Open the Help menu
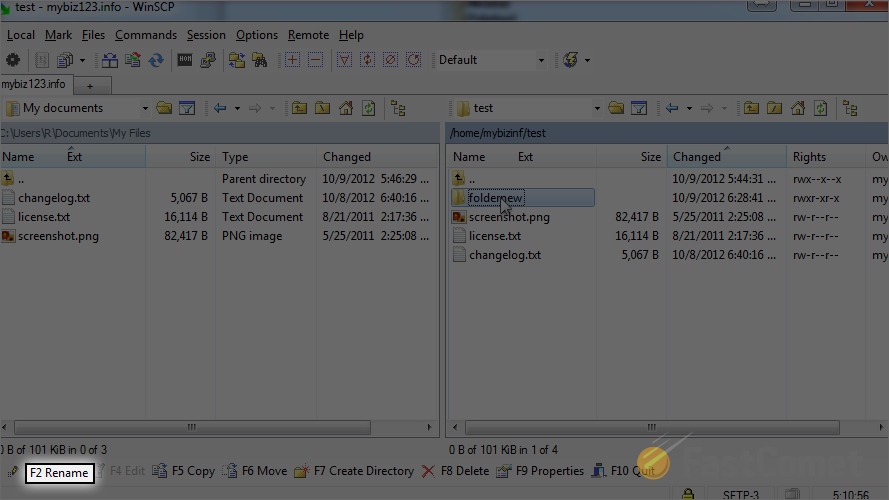889x500 pixels. click(x=351, y=35)
